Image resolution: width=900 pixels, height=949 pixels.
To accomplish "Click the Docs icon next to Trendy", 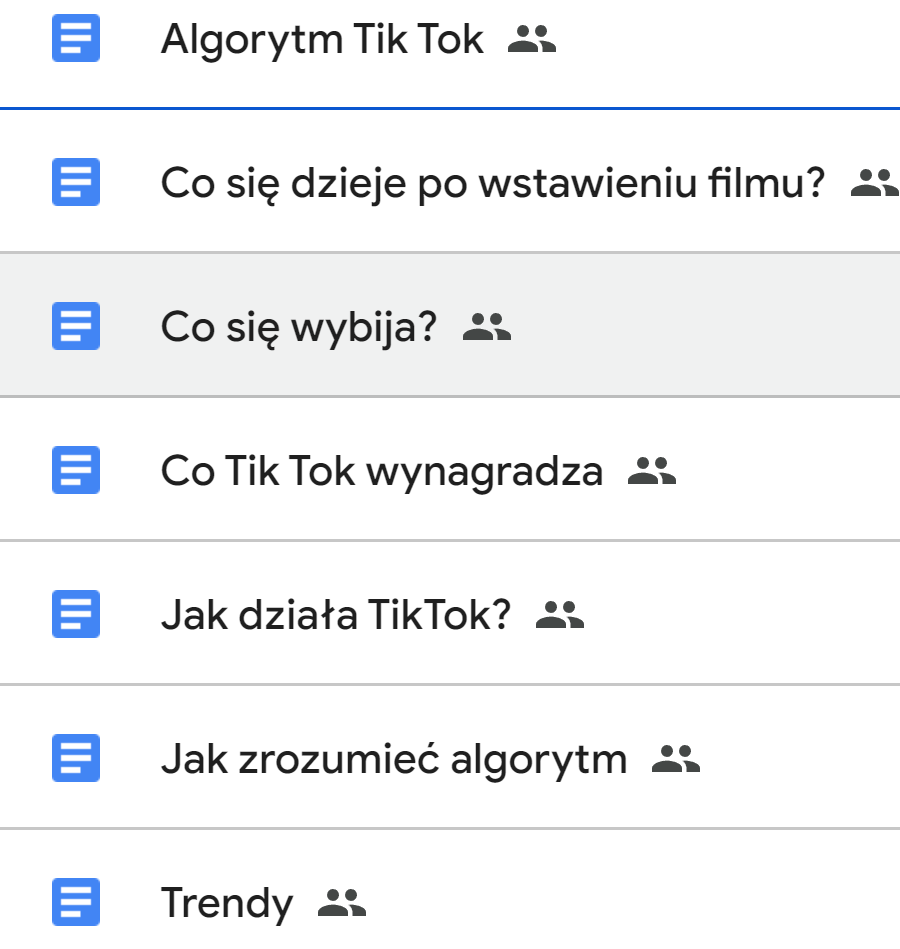I will (x=76, y=903).
